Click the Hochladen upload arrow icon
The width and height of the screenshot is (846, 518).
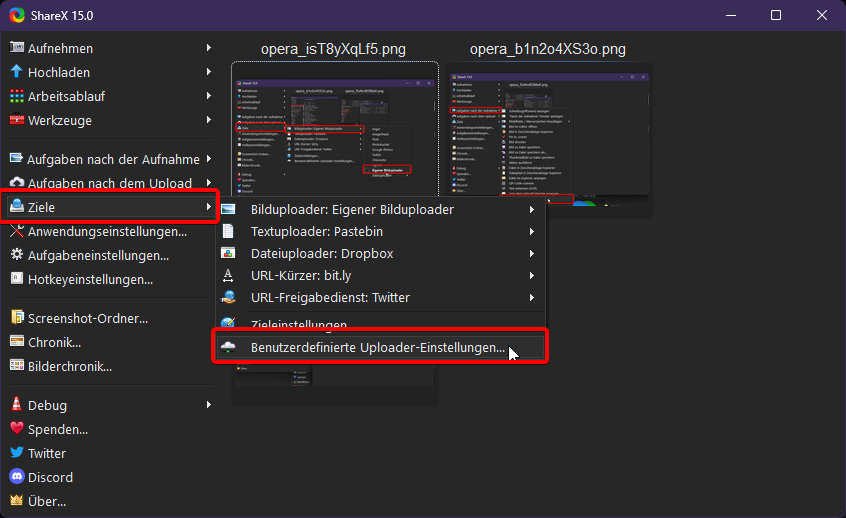[16, 72]
